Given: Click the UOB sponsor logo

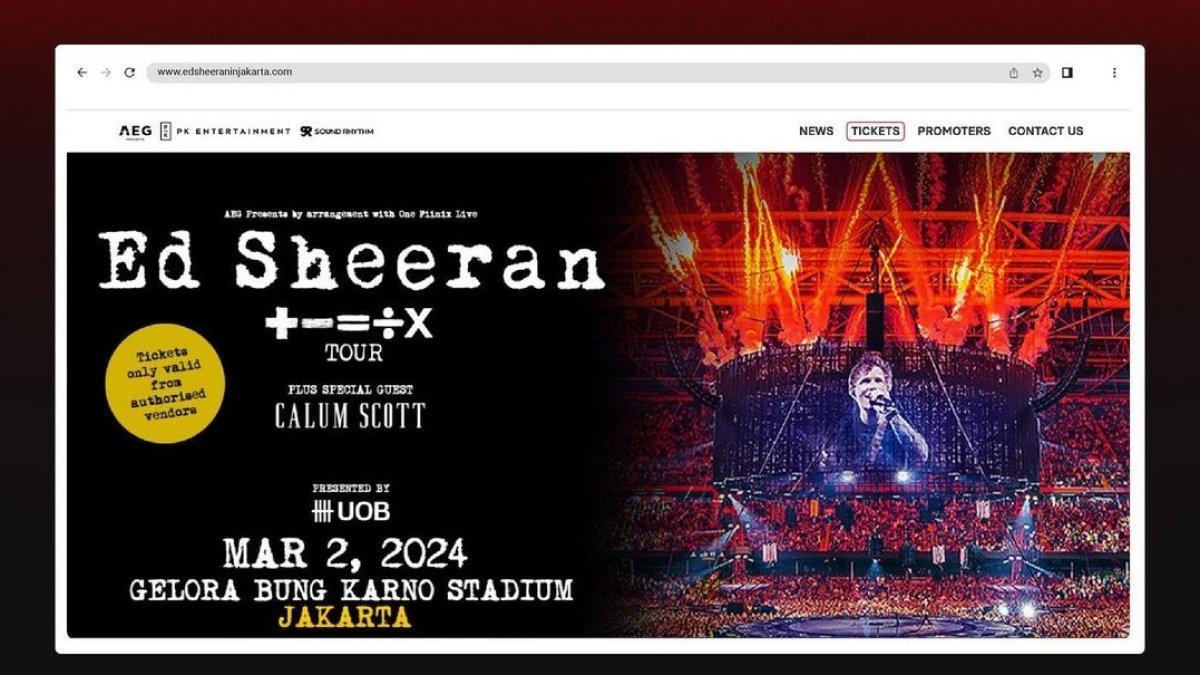Looking at the screenshot, I should pos(351,511).
